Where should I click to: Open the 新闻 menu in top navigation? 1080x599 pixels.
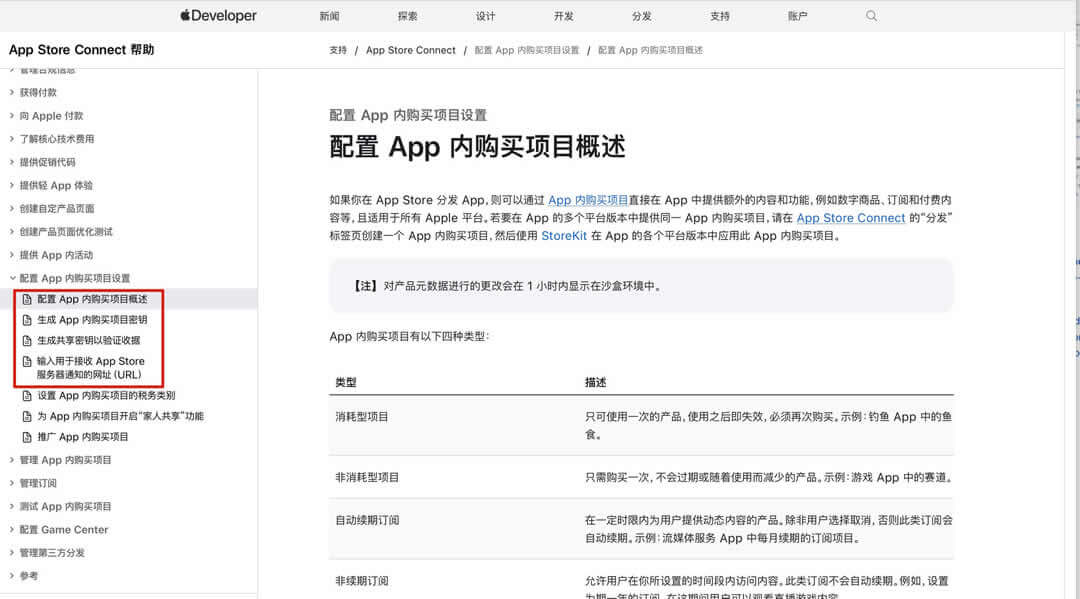tap(329, 16)
